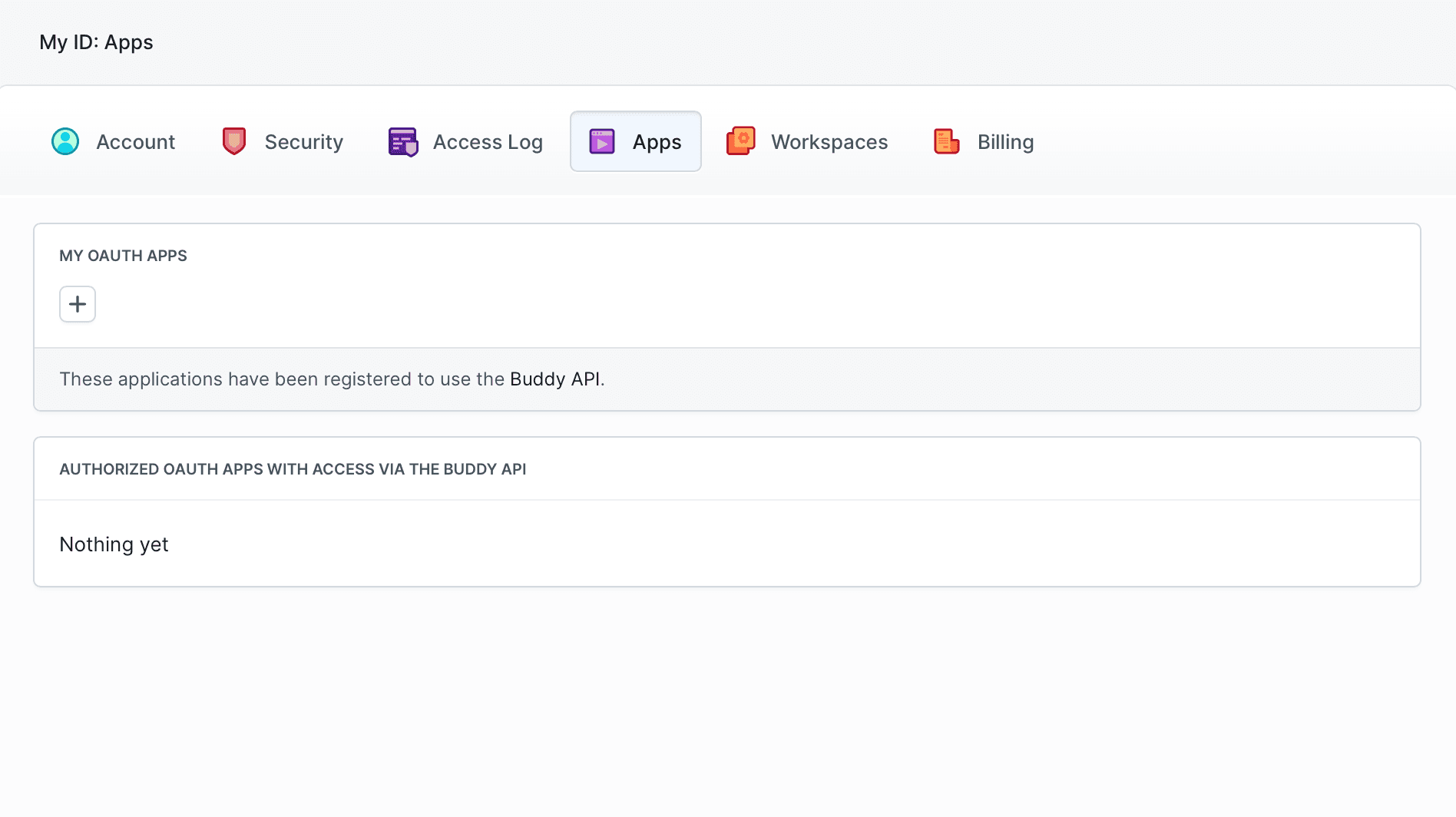Switch to the Workspaces tab

pos(829,141)
